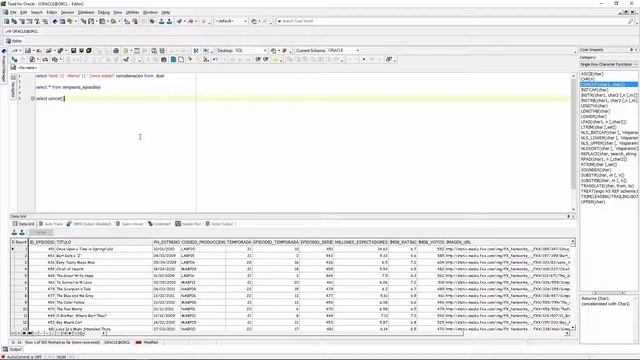Collapse the code fold marker on line 5
The height and width of the screenshot is (360, 640).
coord(33,98)
